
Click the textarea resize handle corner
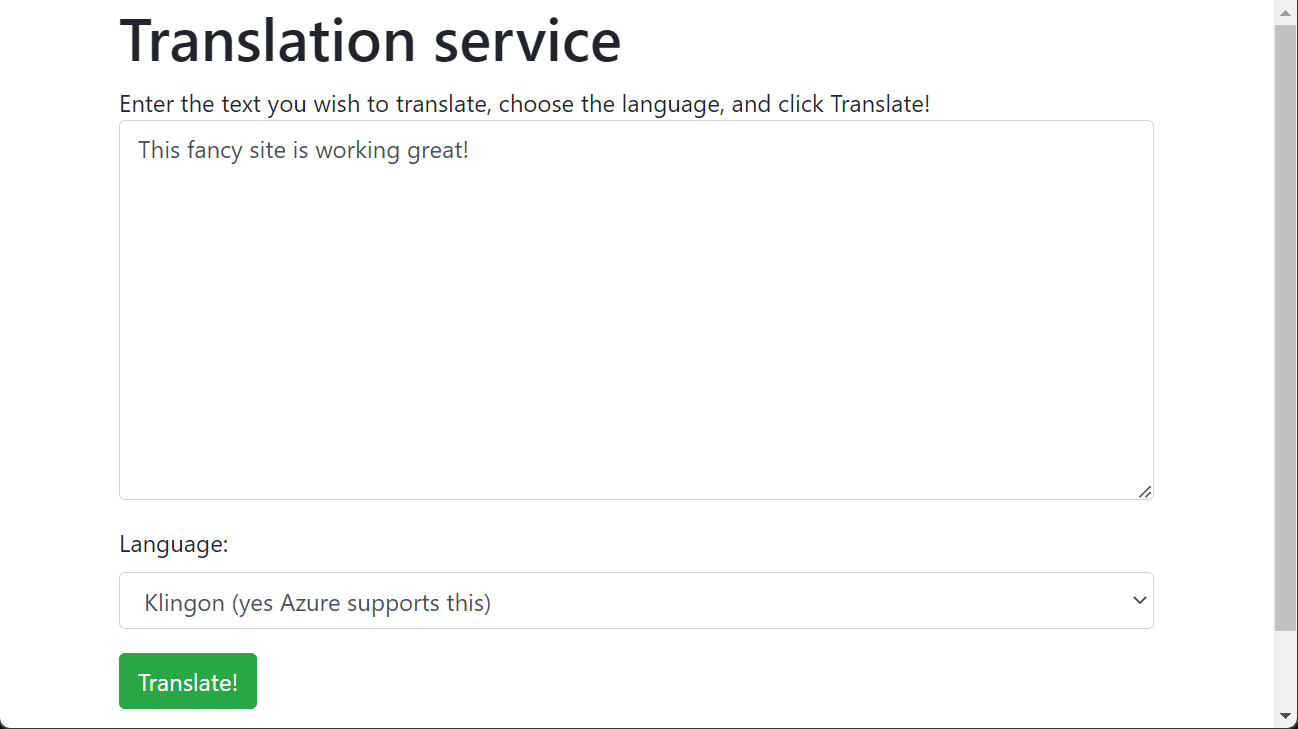(1145, 491)
